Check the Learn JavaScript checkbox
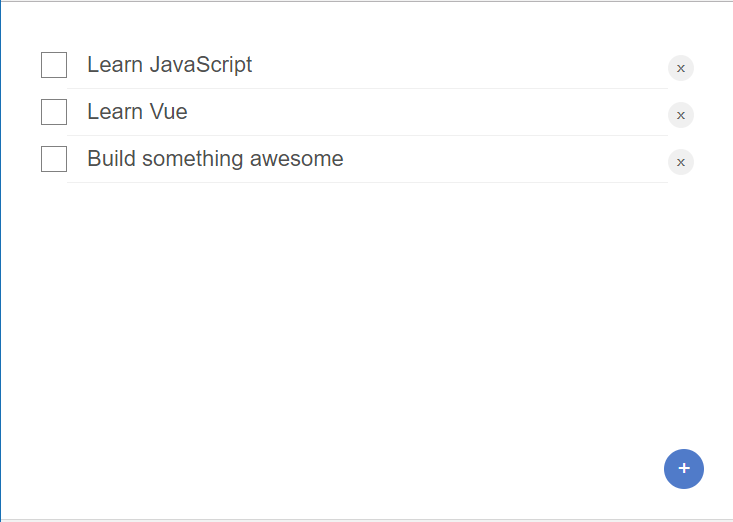This screenshot has width=733, height=522. [54, 65]
